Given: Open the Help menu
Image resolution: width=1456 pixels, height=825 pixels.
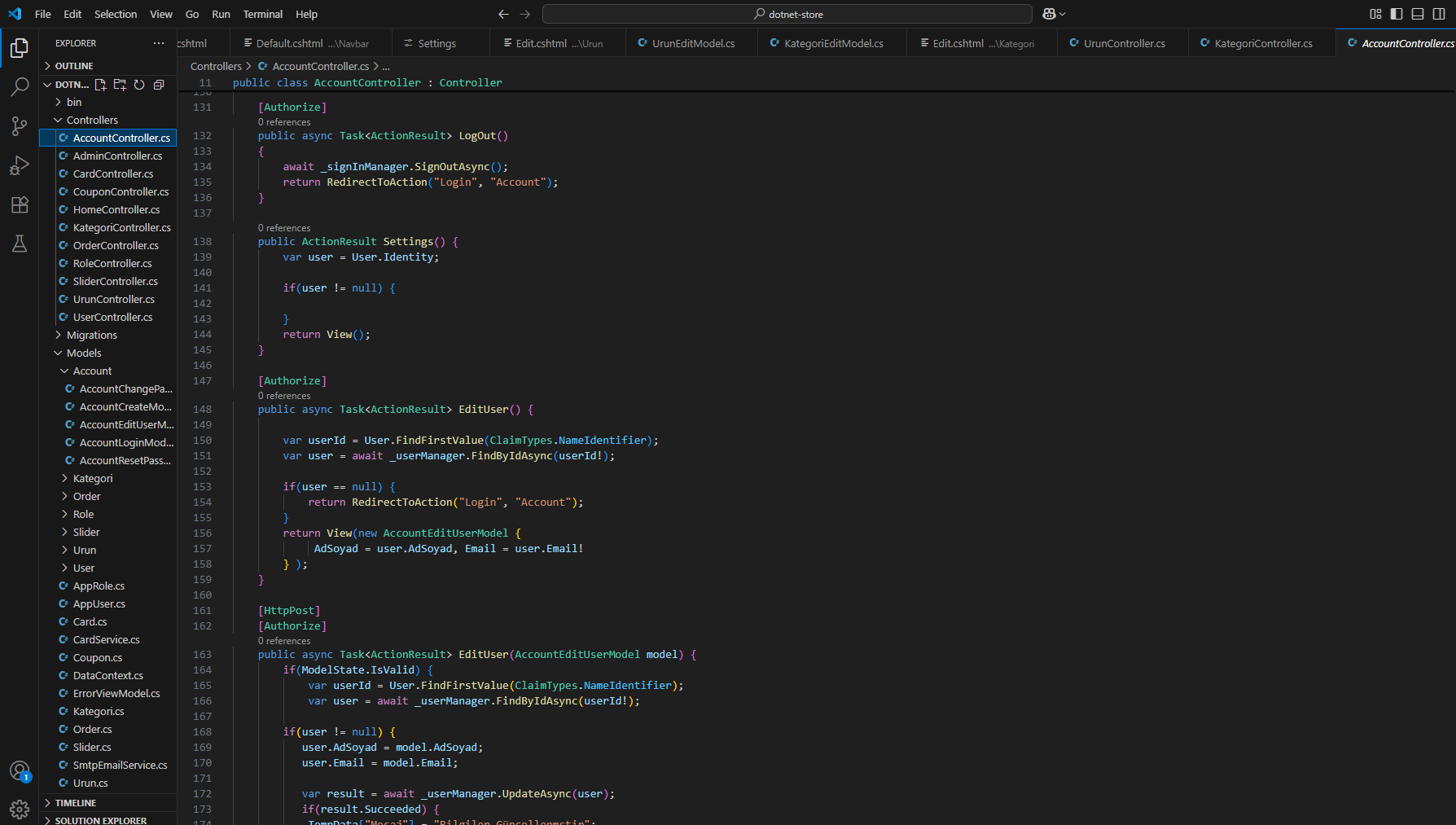Looking at the screenshot, I should [x=306, y=14].
